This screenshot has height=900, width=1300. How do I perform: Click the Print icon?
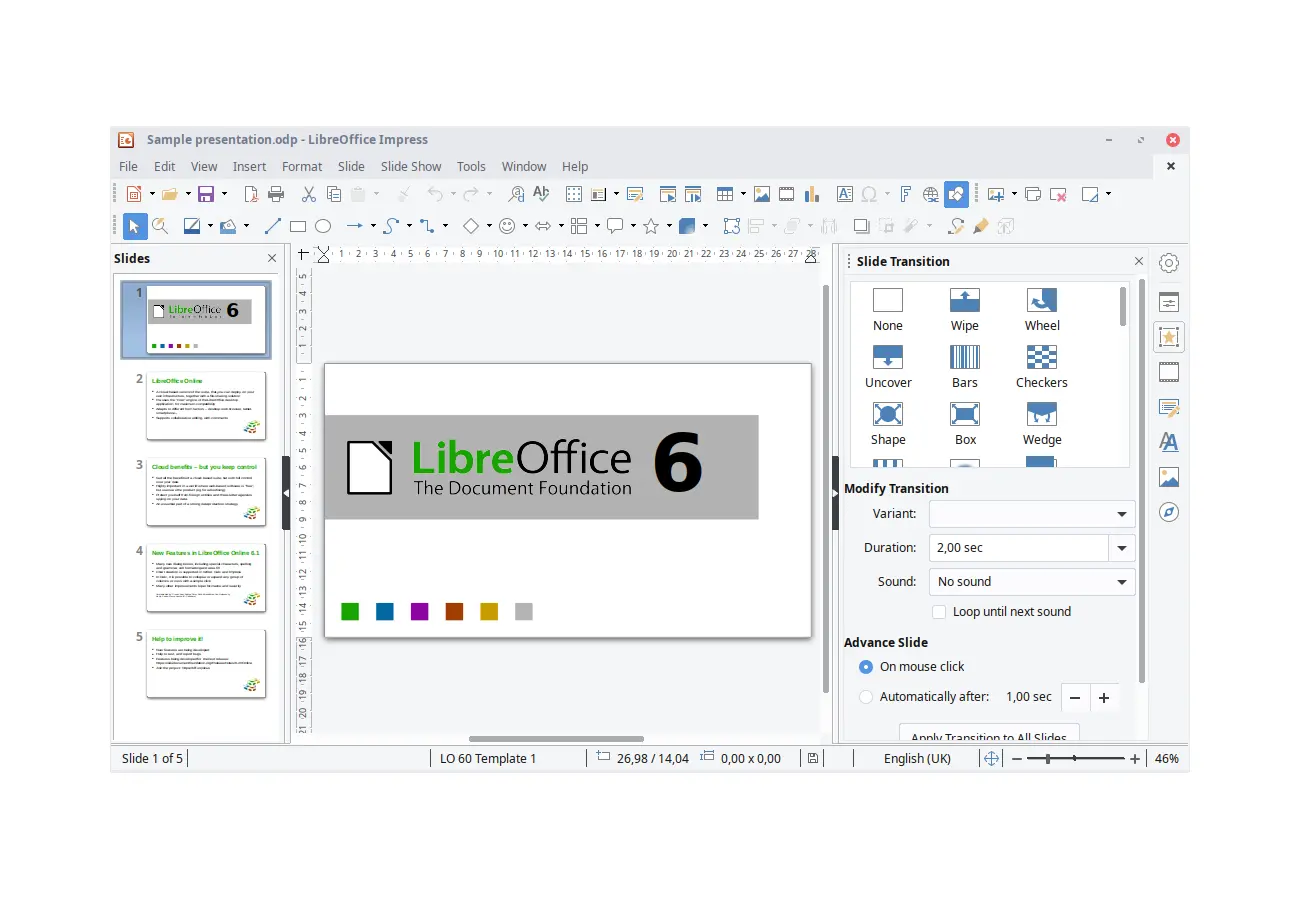tap(276, 194)
